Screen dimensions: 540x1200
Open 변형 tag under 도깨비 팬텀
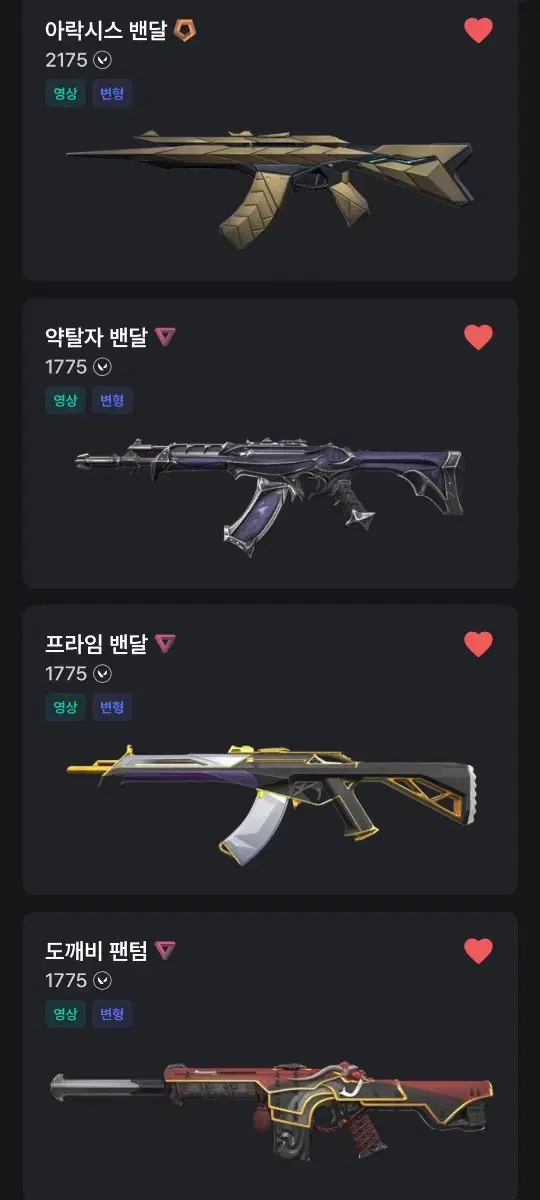(113, 1014)
